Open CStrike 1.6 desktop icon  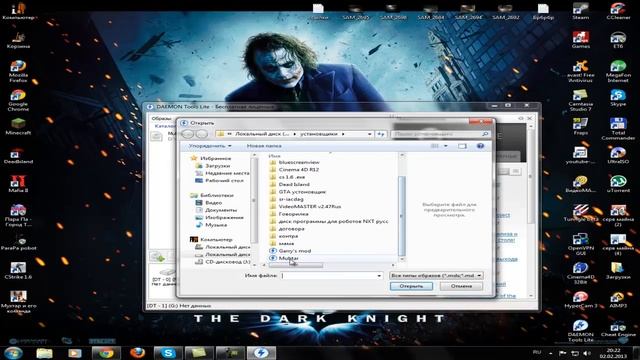[x=18, y=270]
